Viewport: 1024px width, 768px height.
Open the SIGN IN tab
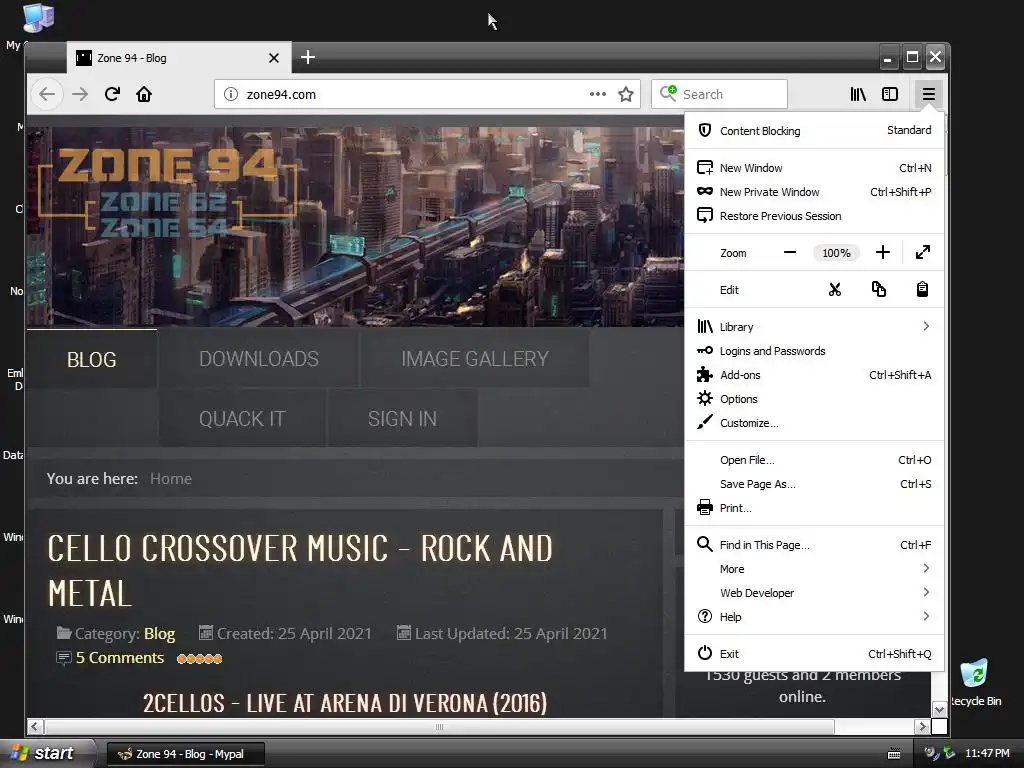402,419
